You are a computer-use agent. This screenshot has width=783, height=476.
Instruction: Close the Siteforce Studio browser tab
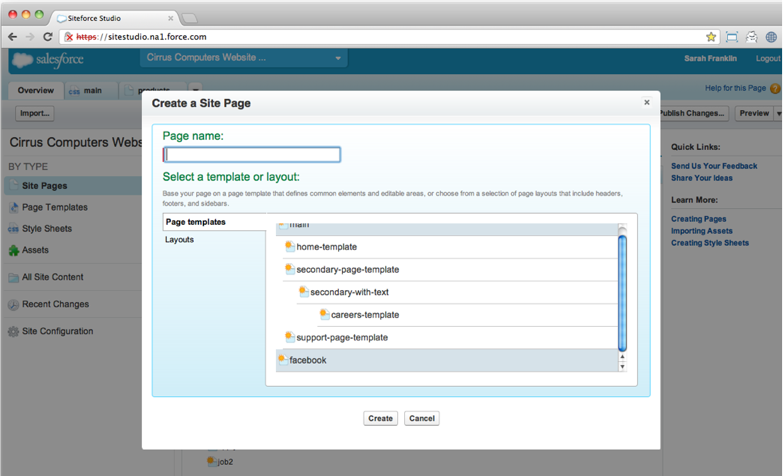point(170,18)
